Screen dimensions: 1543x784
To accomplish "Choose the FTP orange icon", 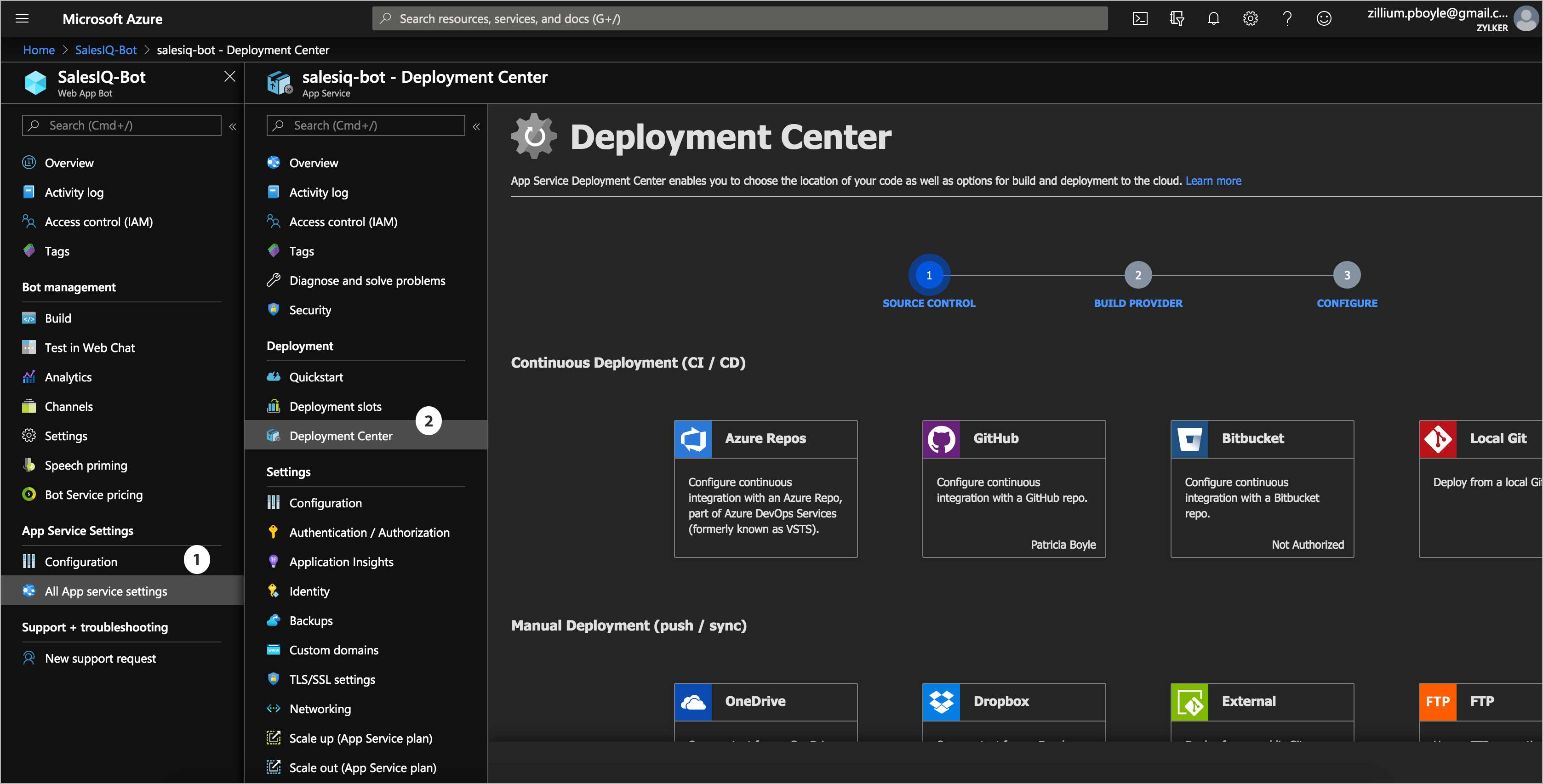I will click(1438, 702).
